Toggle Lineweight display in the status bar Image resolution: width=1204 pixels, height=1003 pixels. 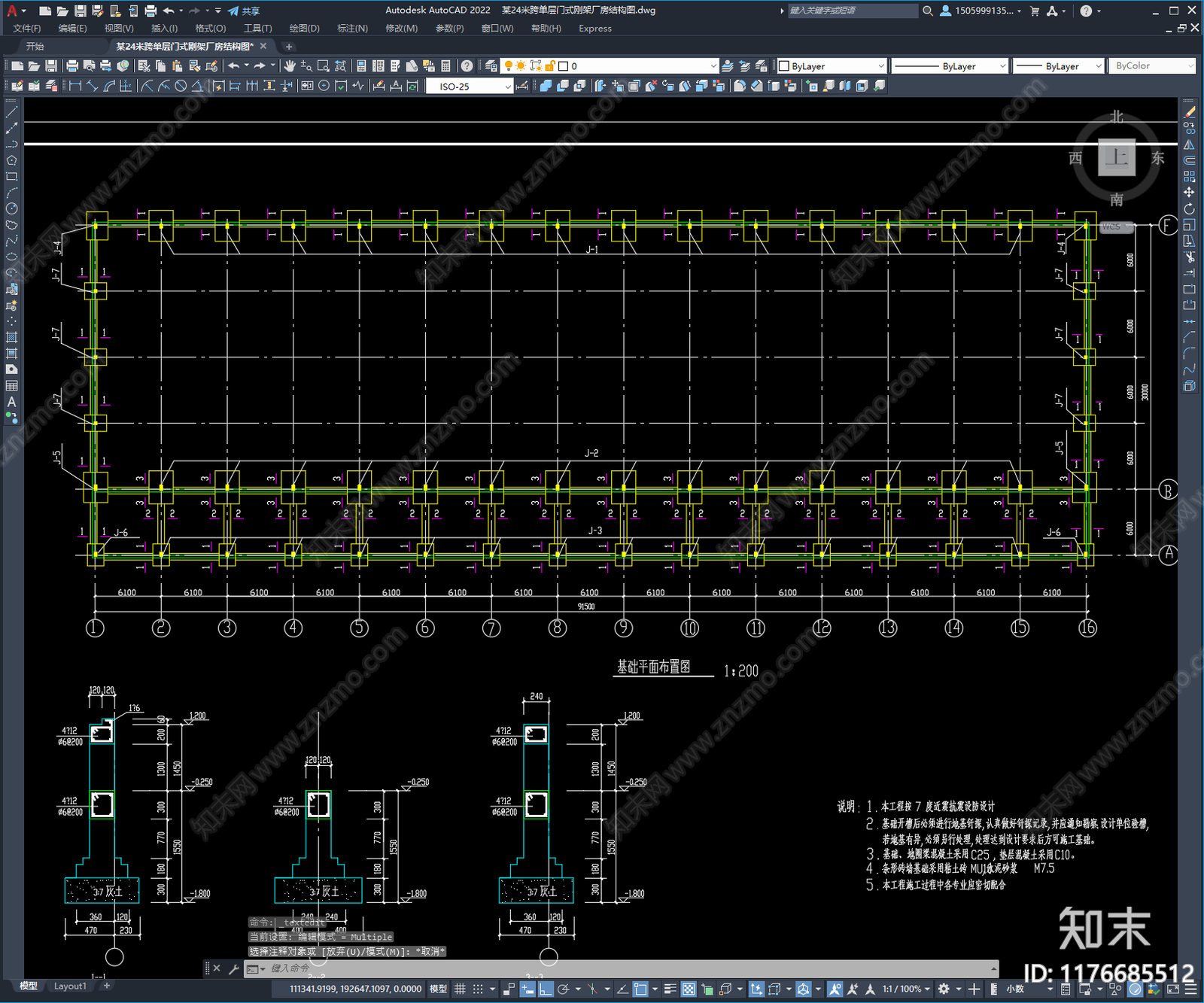[670, 989]
